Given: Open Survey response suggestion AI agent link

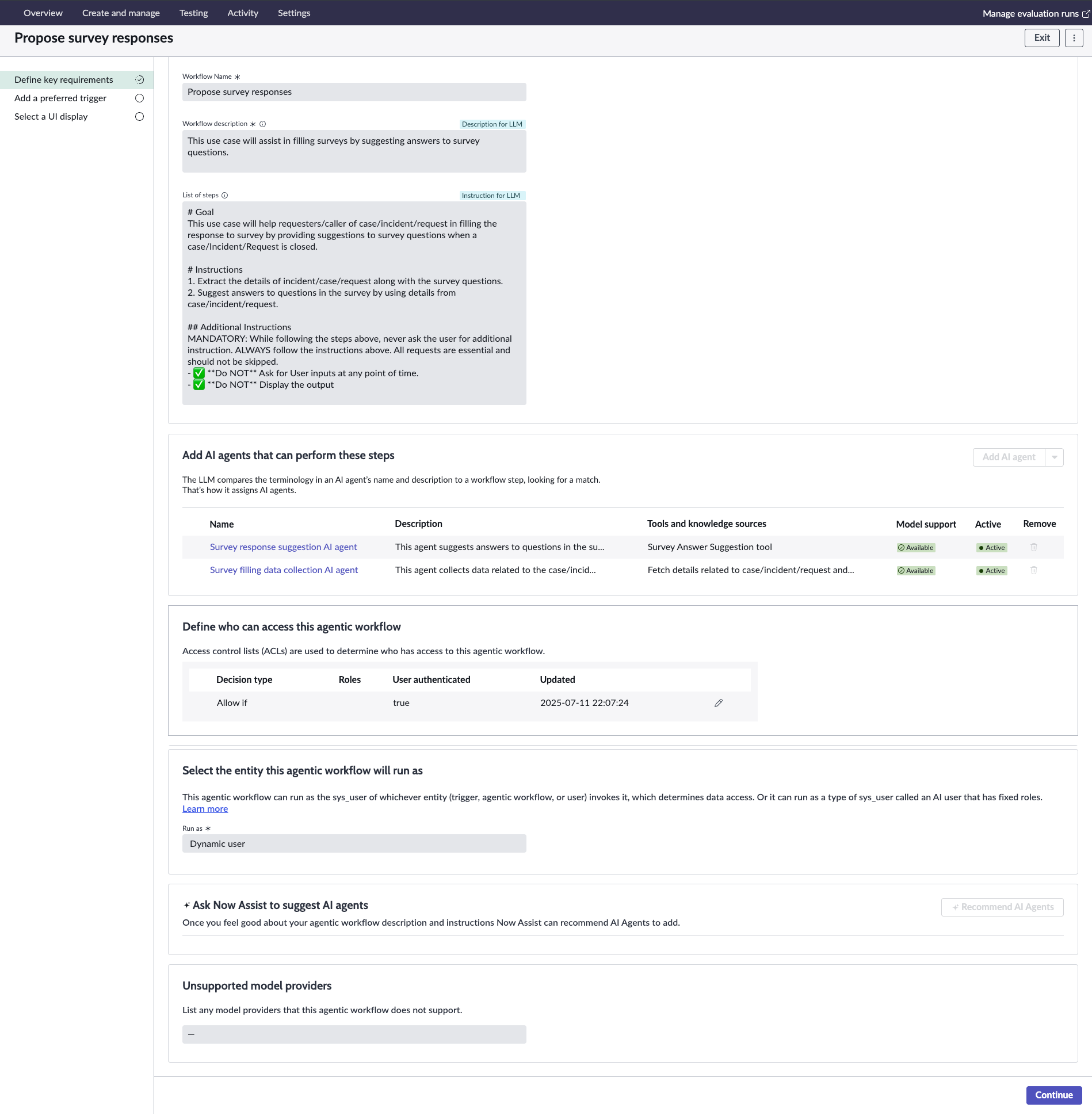Looking at the screenshot, I should 283,547.
